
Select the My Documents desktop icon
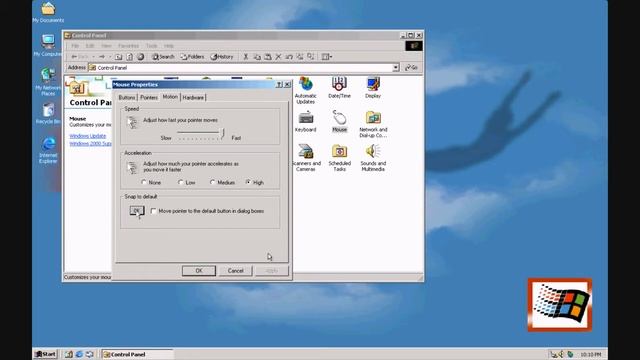tap(48, 12)
